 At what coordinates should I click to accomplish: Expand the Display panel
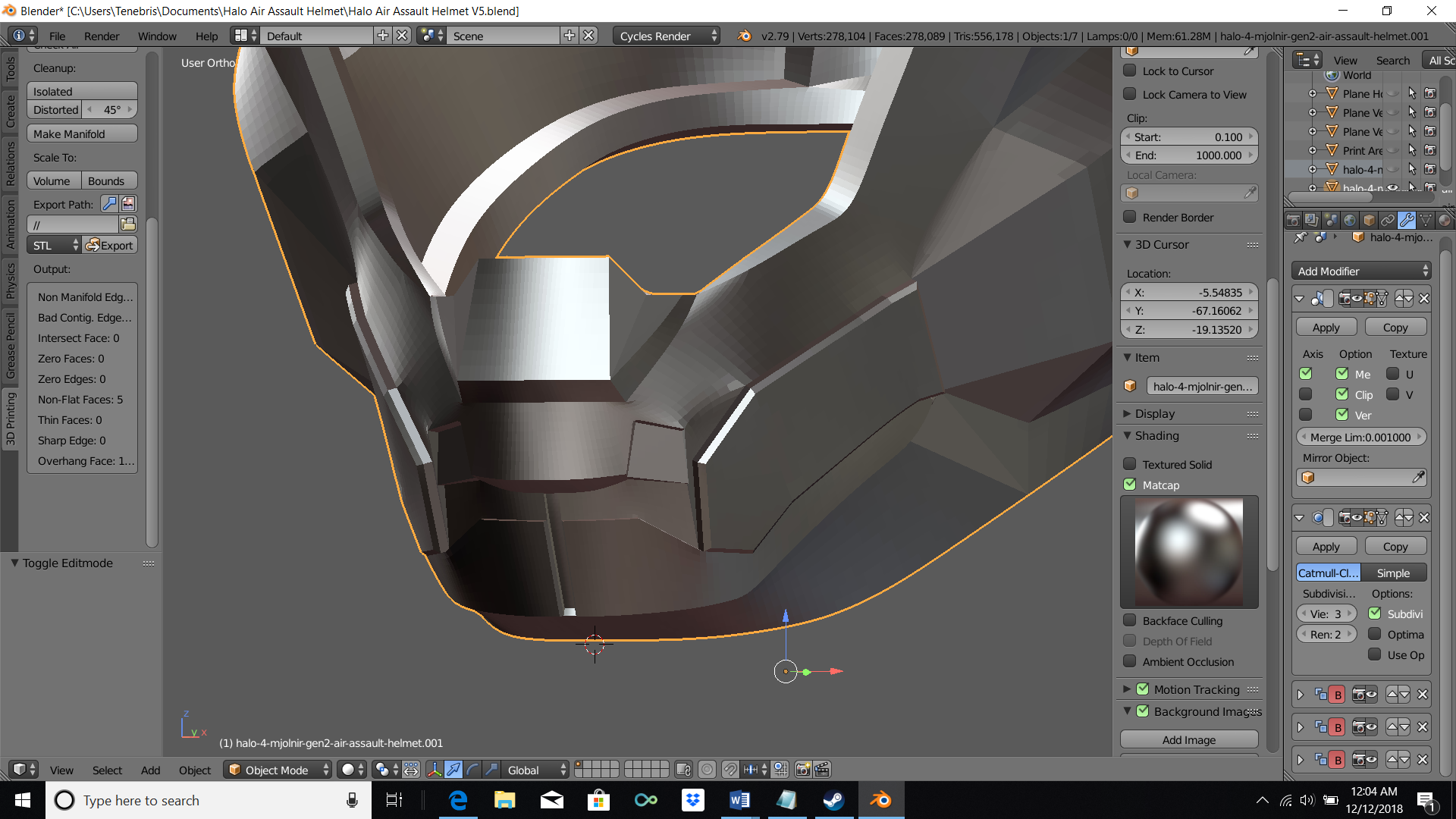click(1128, 413)
